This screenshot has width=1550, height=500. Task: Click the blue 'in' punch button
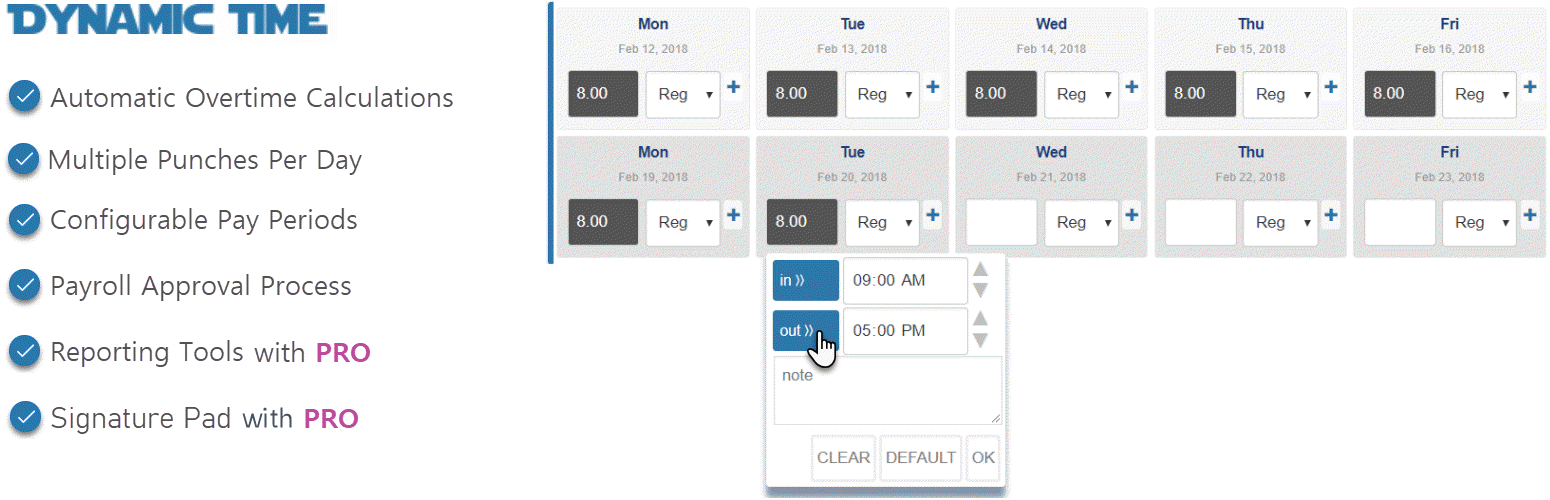806,280
